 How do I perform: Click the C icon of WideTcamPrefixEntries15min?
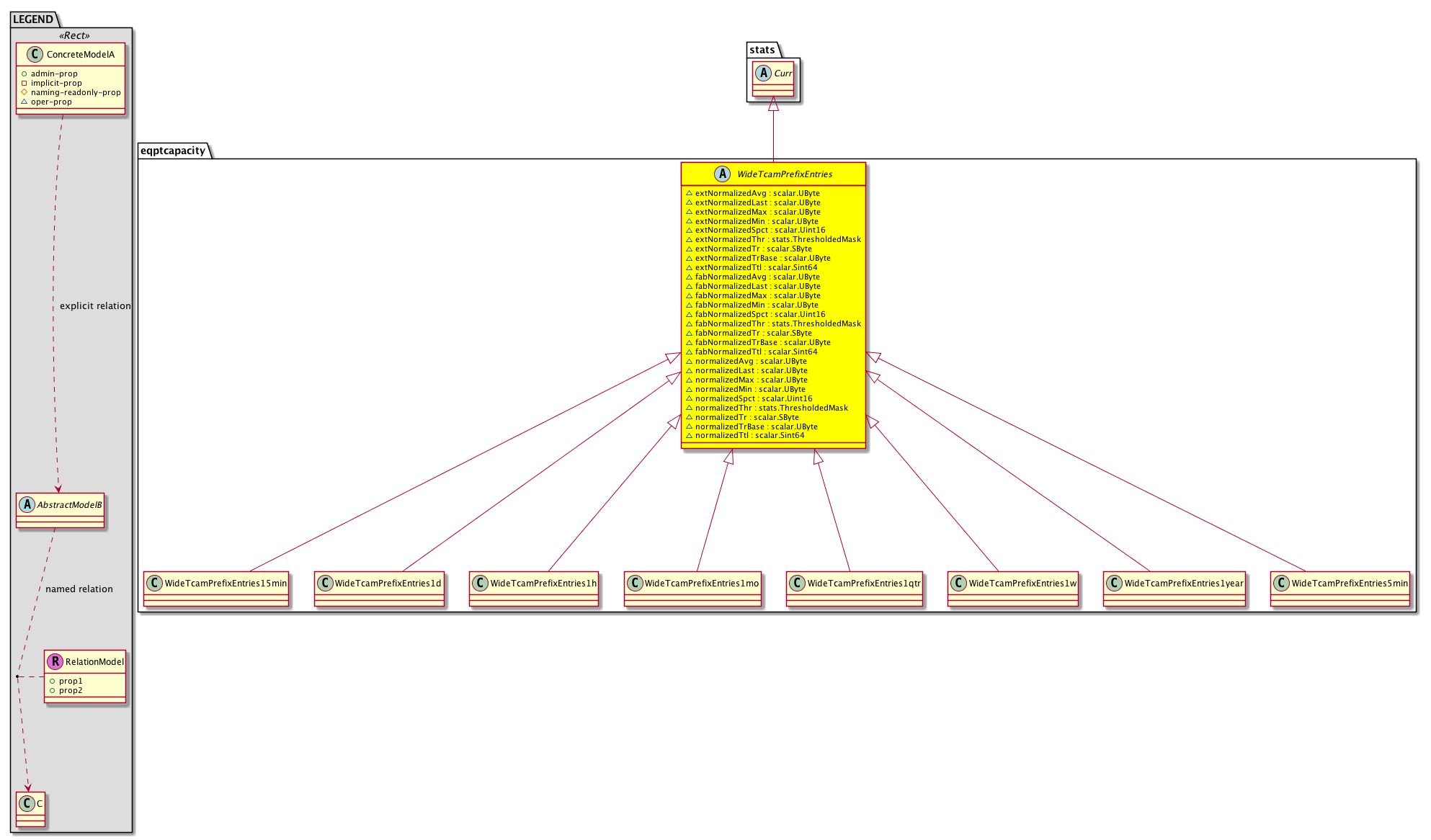(x=155, y=584)
